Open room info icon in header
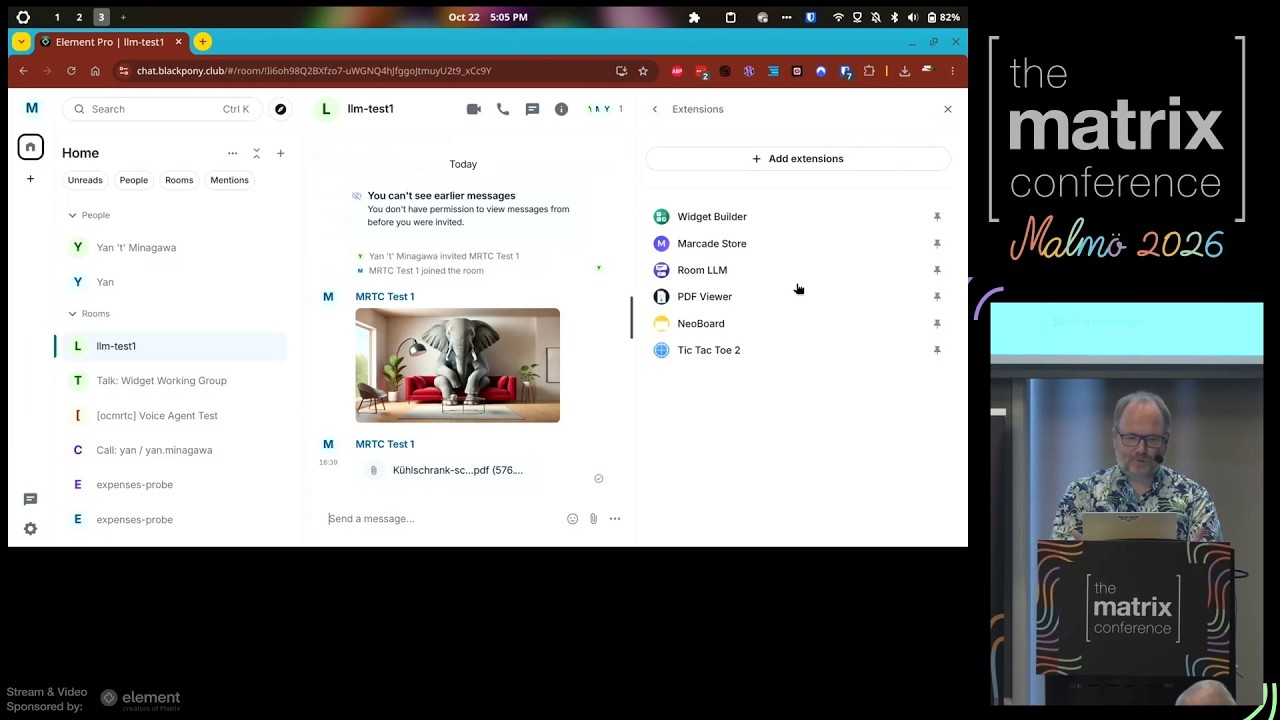1280x720 pixels. point(561,109)
